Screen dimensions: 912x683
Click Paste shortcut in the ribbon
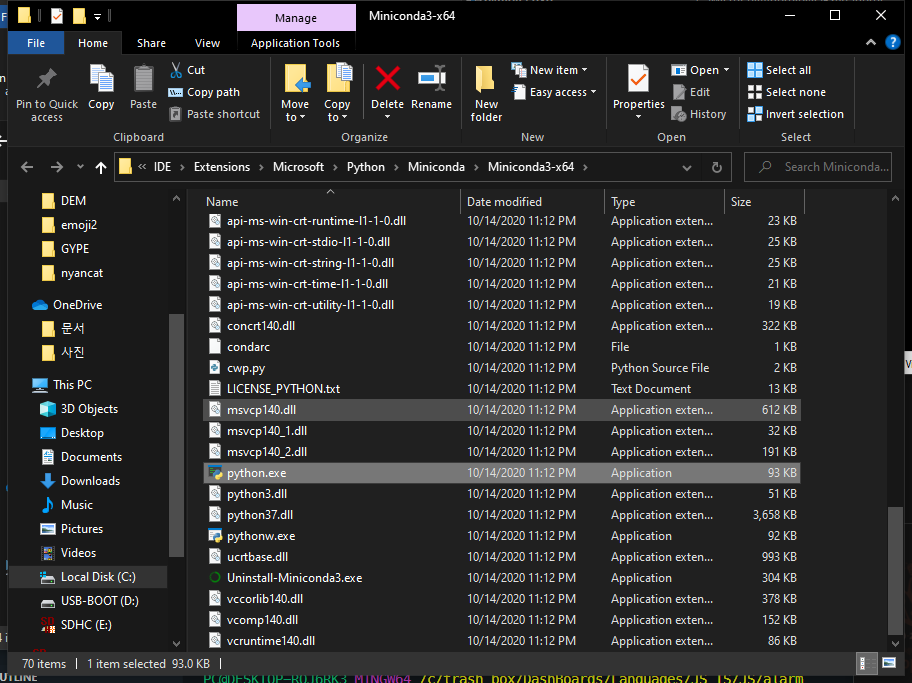[x=215, y=114]
